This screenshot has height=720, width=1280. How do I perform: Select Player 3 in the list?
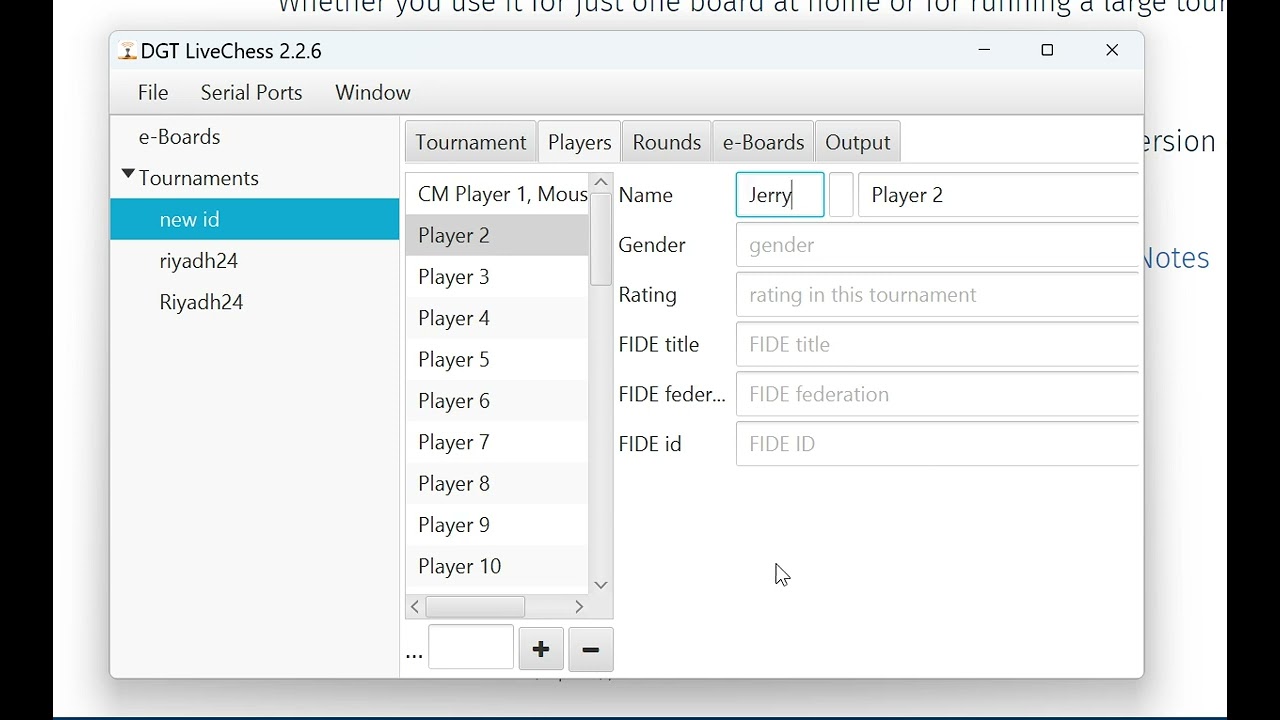pyautogui.click(x=497, y=277)
